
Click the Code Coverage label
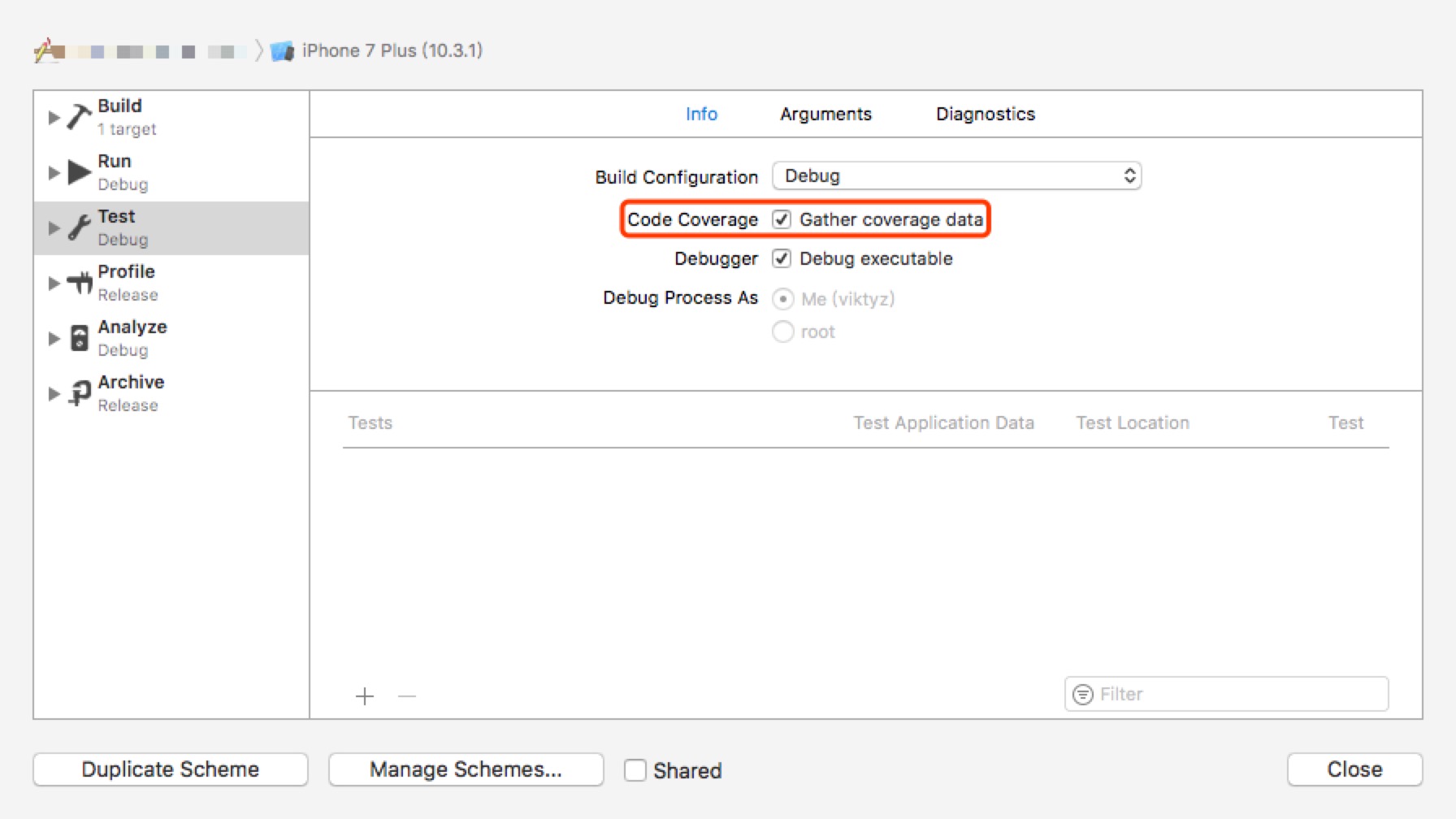click(692, 219)
